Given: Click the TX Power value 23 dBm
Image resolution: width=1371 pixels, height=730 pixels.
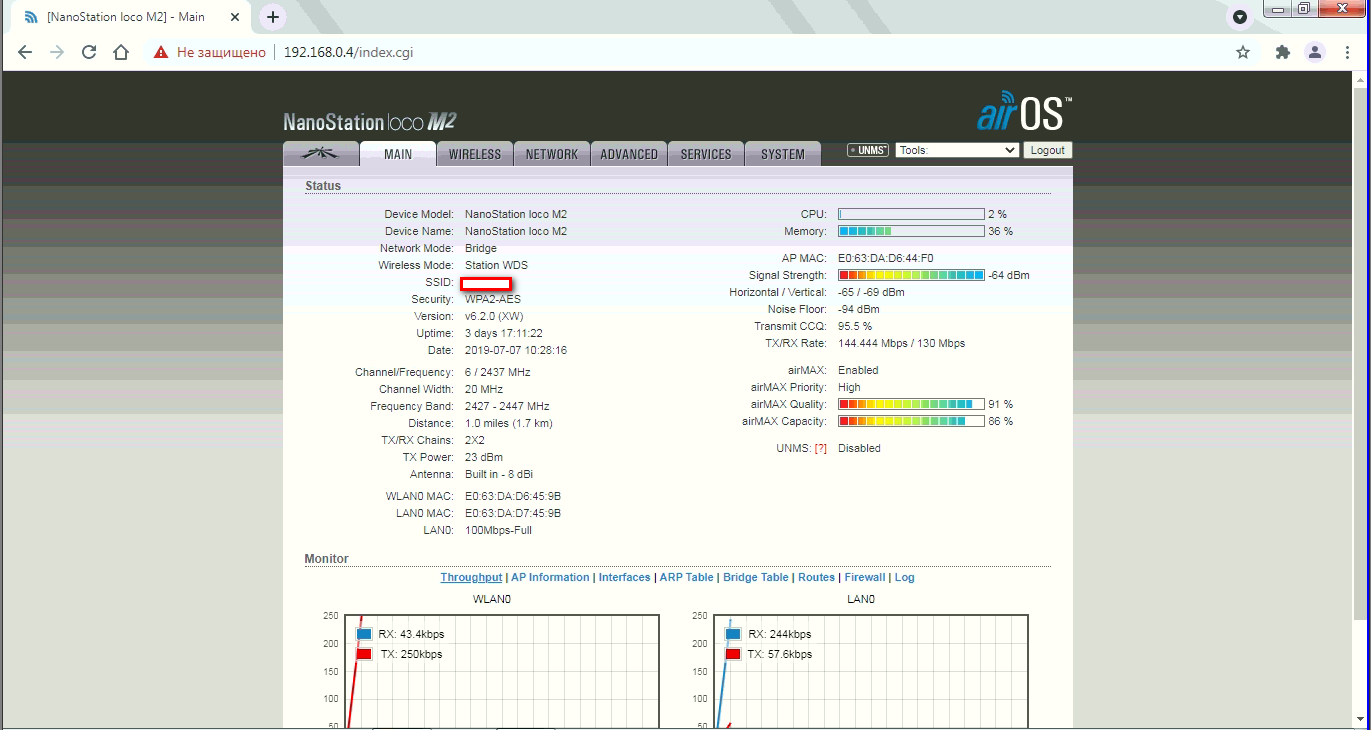Looking at the screenshot, I should point(484,457).
